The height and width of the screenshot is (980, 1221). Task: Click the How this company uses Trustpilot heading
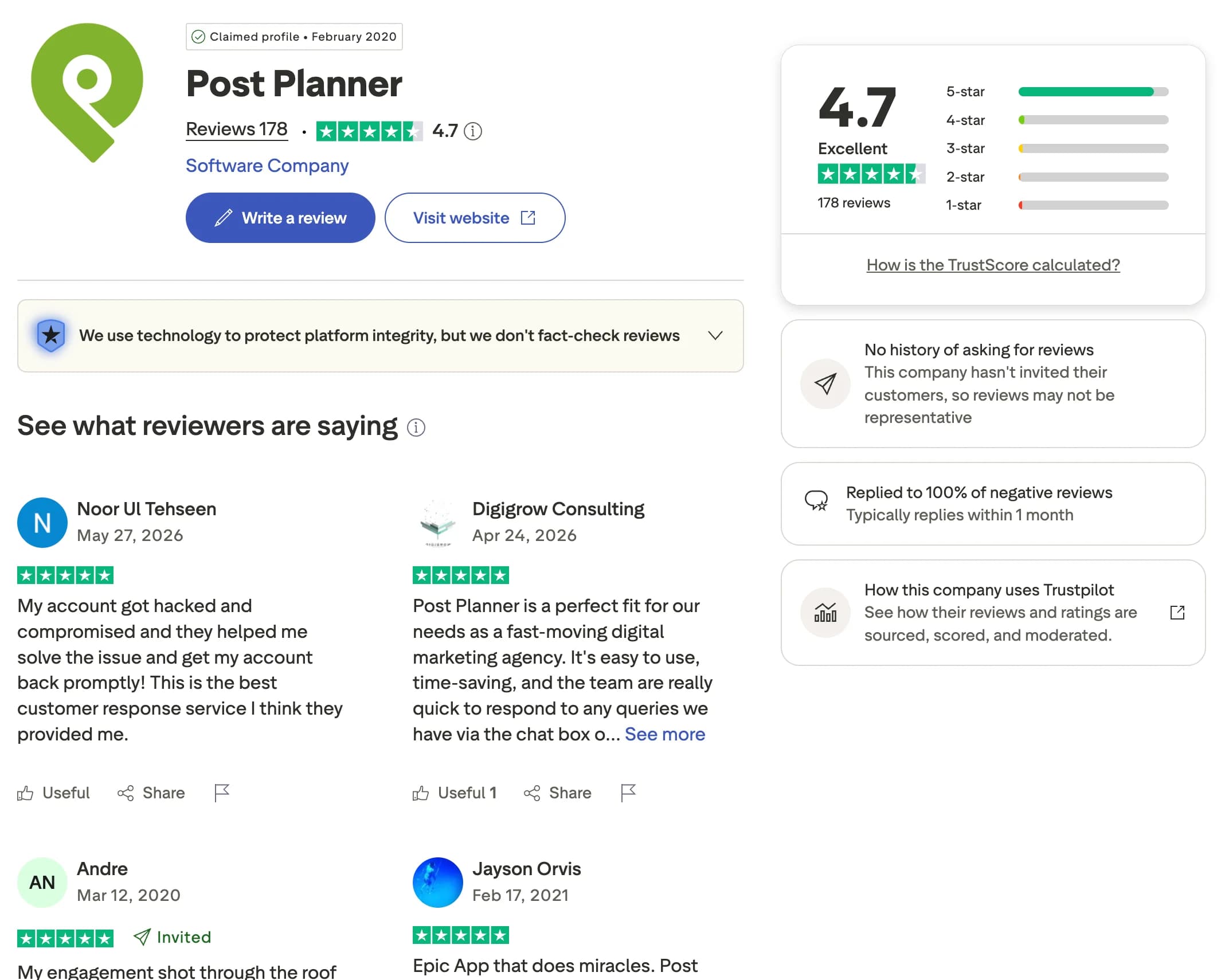pos(989,590)
